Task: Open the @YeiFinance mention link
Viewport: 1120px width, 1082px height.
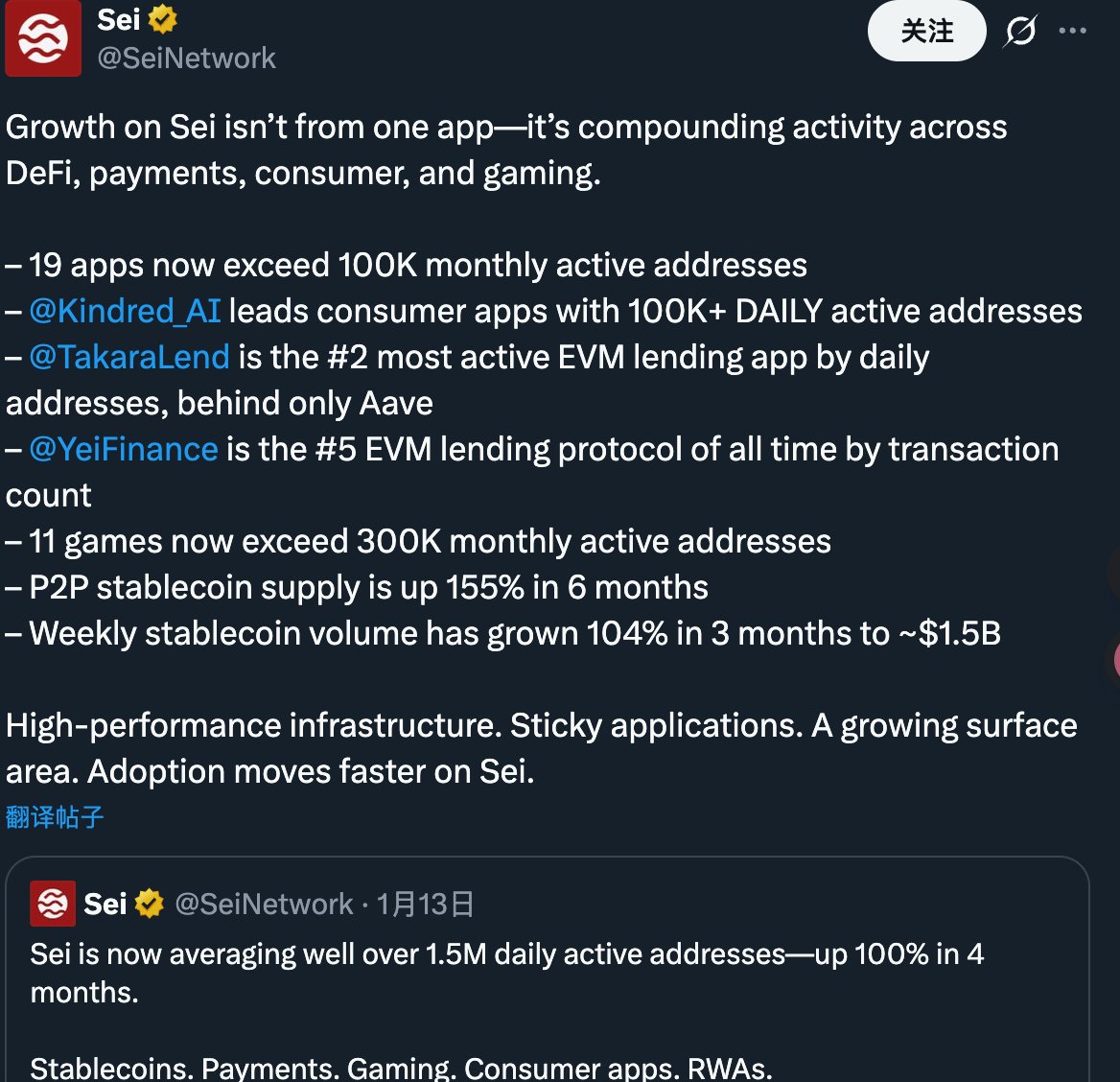Action: click(x=124, y=449)
